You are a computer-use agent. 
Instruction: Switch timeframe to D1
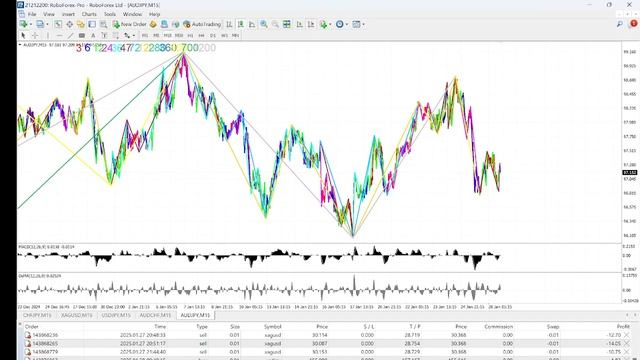click(x=213, y=36)
